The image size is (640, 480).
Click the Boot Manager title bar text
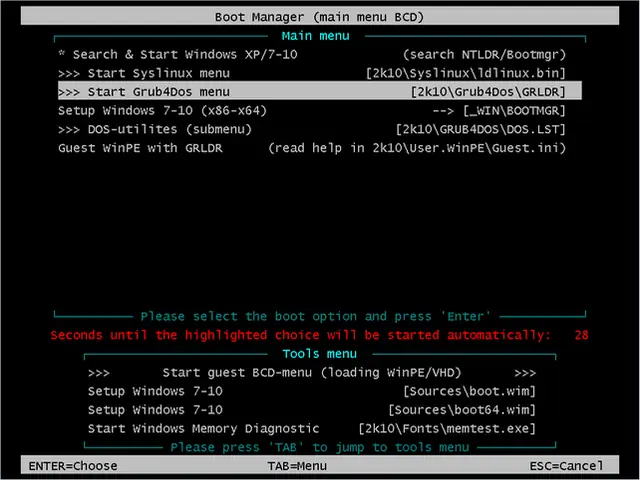[x=320, y=17]
